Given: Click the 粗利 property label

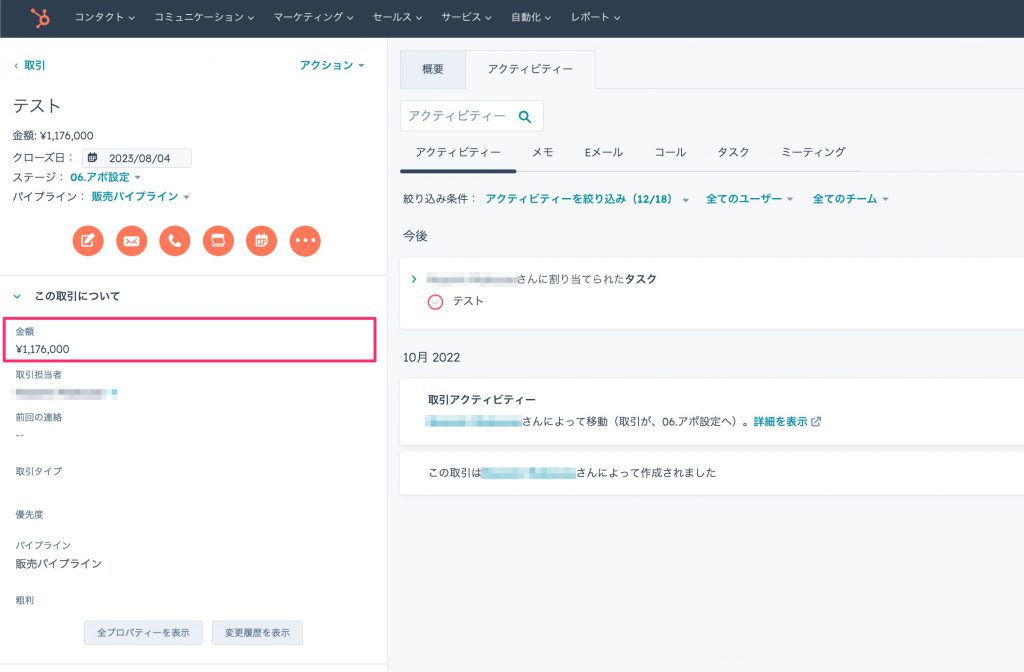Looking at the screenshot, I should click(25, 600).
